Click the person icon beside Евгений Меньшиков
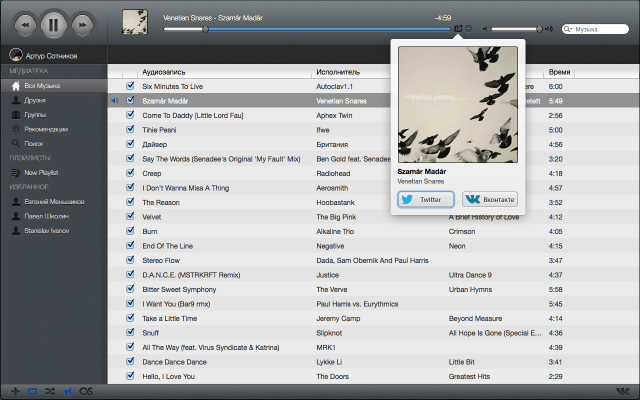Viewport: 640px width, 400px height. tap(16, 202)
